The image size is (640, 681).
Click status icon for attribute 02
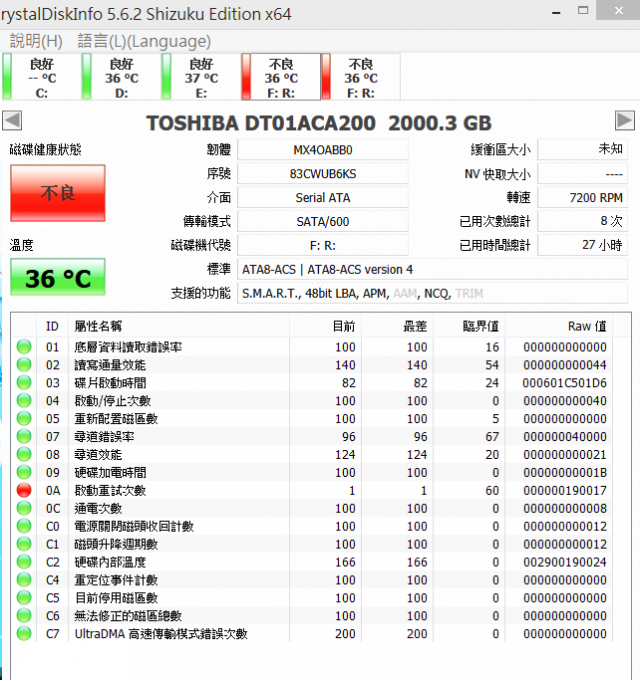(24, 364)
